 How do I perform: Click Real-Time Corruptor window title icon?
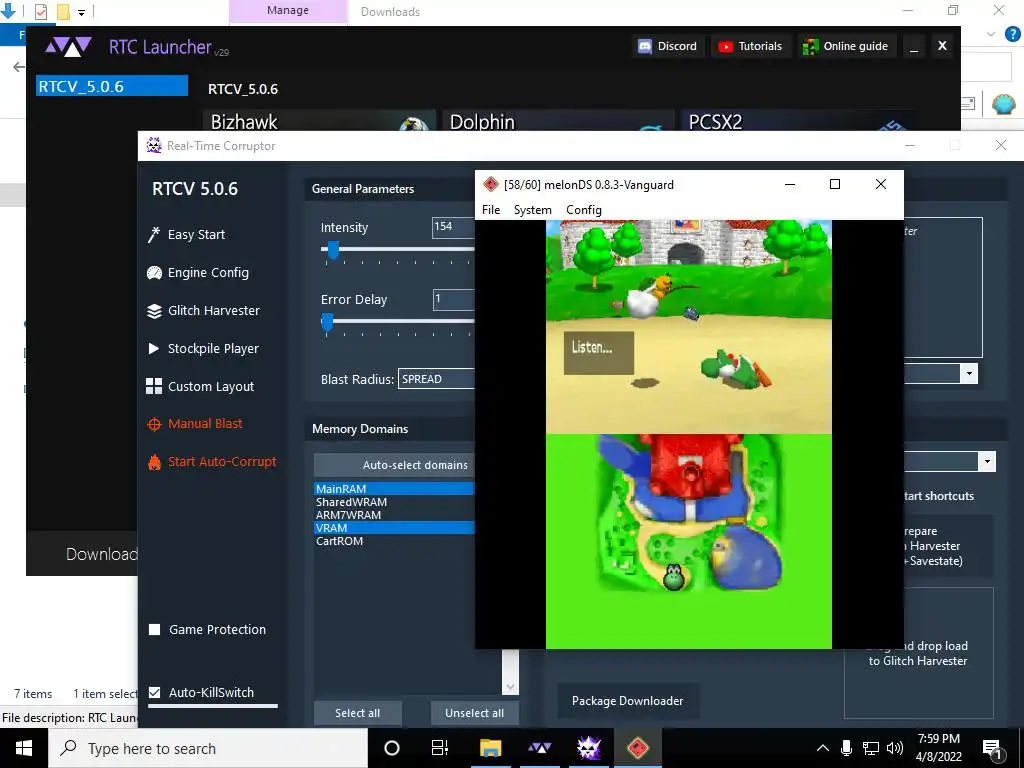pyautogui.click(x=154, y=146)
